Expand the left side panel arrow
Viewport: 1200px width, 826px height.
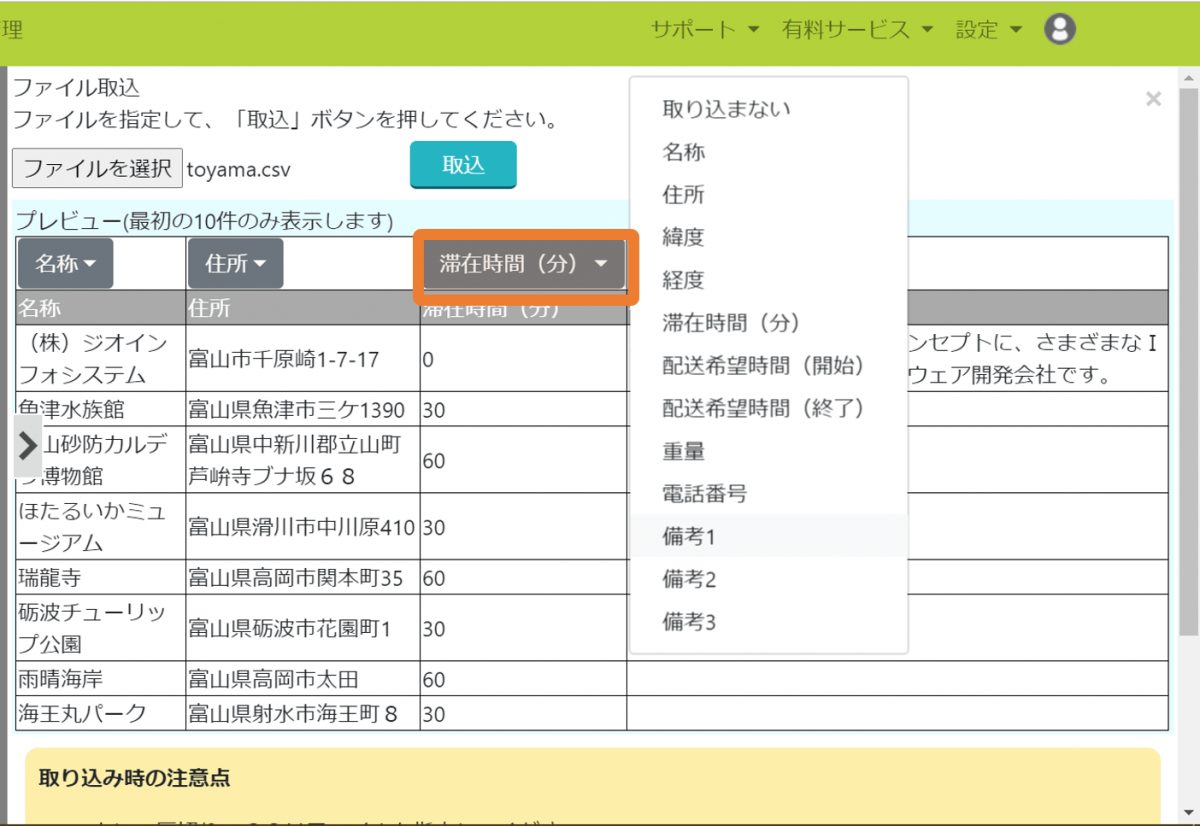pos(28,445)
